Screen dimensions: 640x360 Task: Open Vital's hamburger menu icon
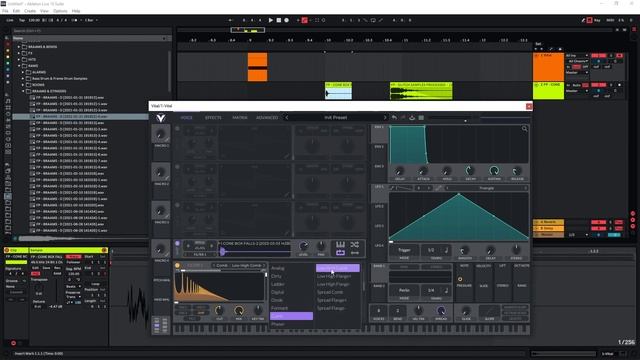pos(421,118)
